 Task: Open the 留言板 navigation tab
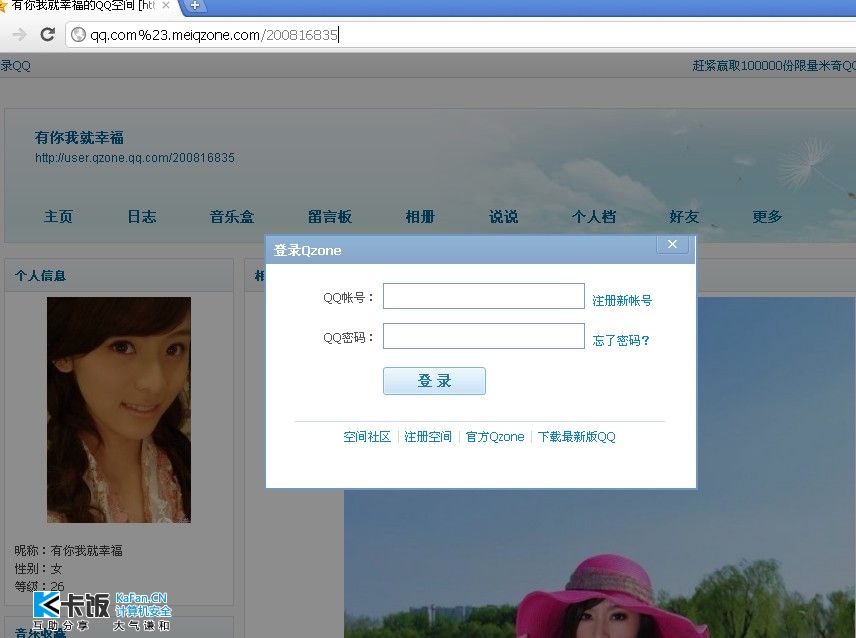tap(330, 217)
